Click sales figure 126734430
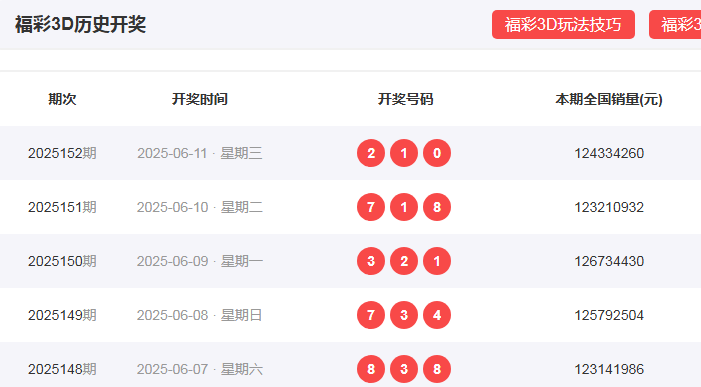The image size is (701, 387). coord(609,261)
